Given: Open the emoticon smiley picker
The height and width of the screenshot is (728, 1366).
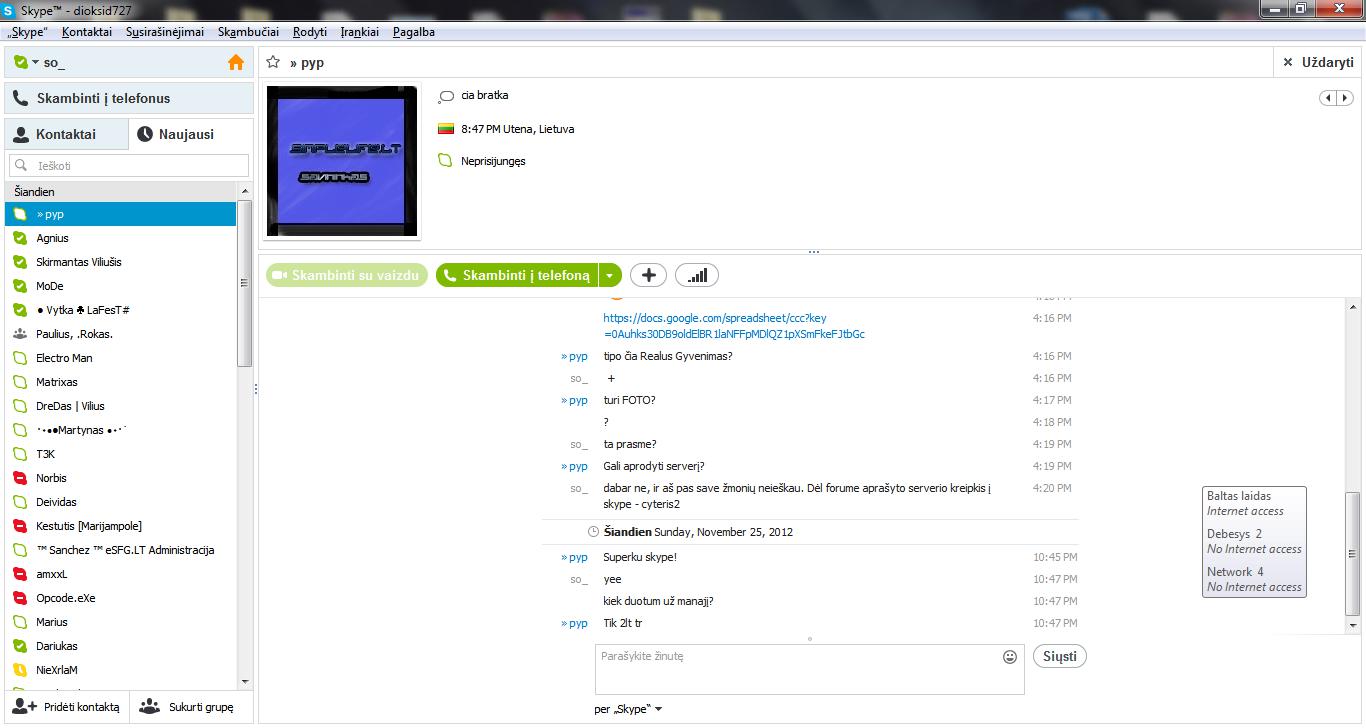Looking at the screenshot, I should (x=1010, y=657).
